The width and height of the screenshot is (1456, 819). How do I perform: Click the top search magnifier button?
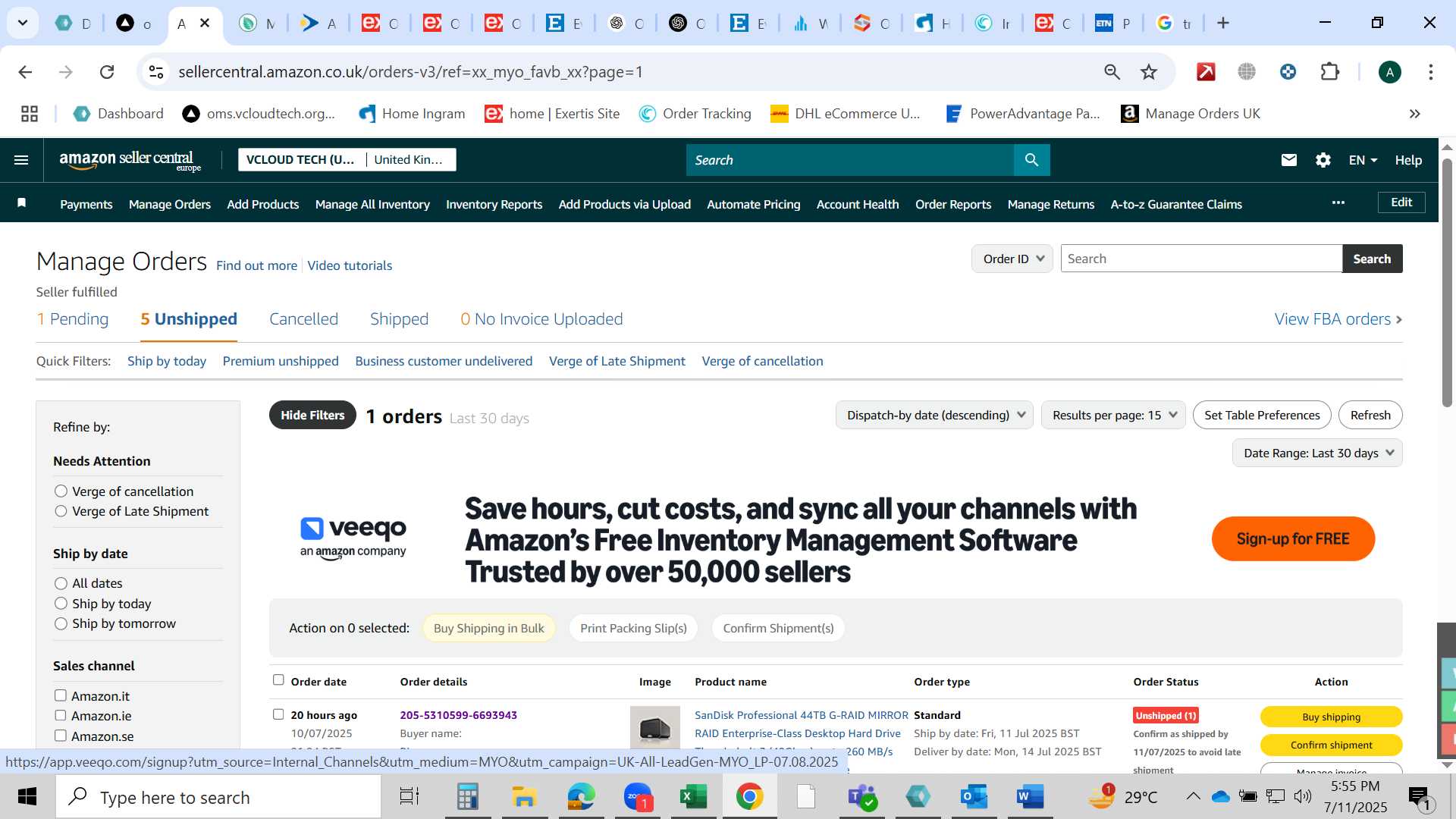[1031, 160]
